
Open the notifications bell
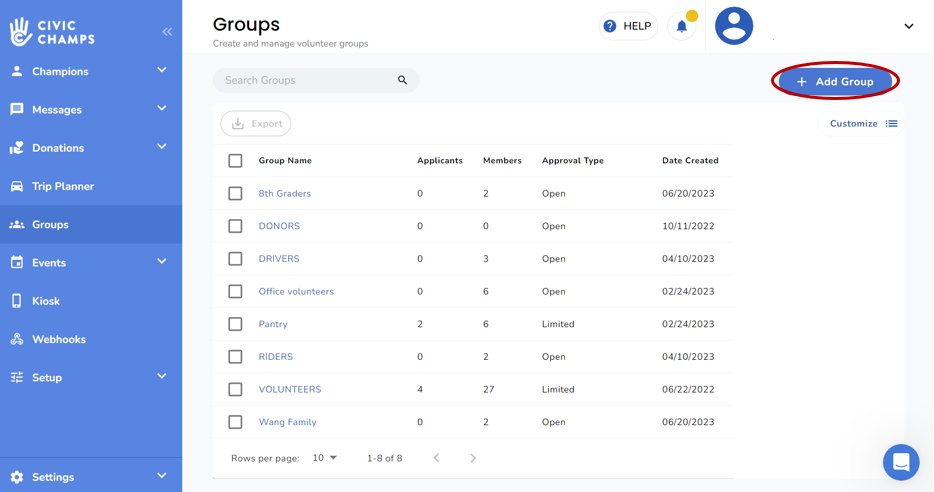682,27
